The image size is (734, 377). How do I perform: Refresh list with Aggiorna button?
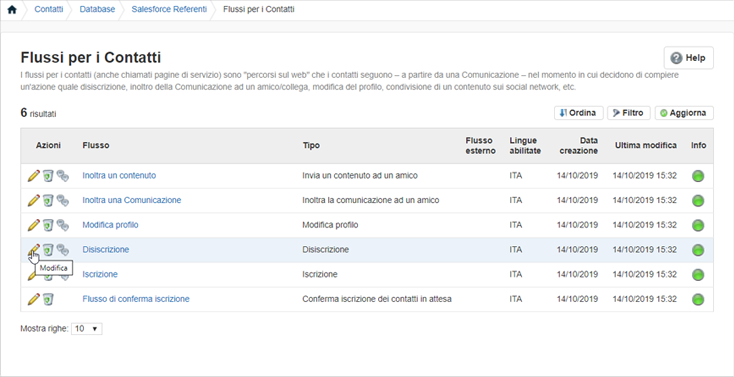point(684,113)
